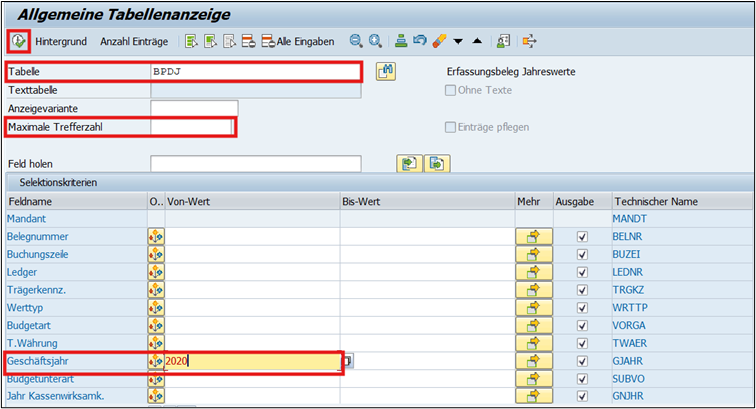Toggle the Ausgabe checkbox for Geschäftsjahr row

582,361
